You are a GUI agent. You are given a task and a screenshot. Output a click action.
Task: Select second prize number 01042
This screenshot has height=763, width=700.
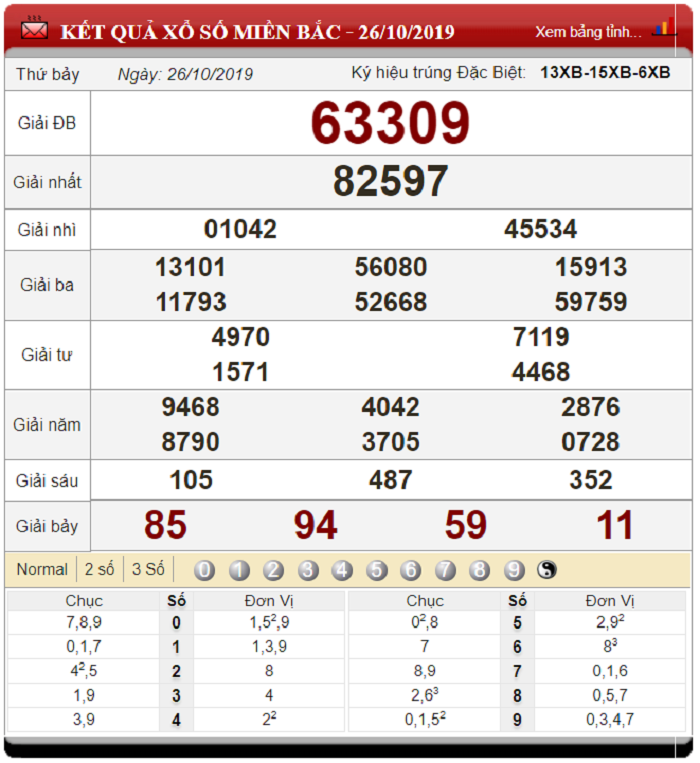click(x=240, y=229)
